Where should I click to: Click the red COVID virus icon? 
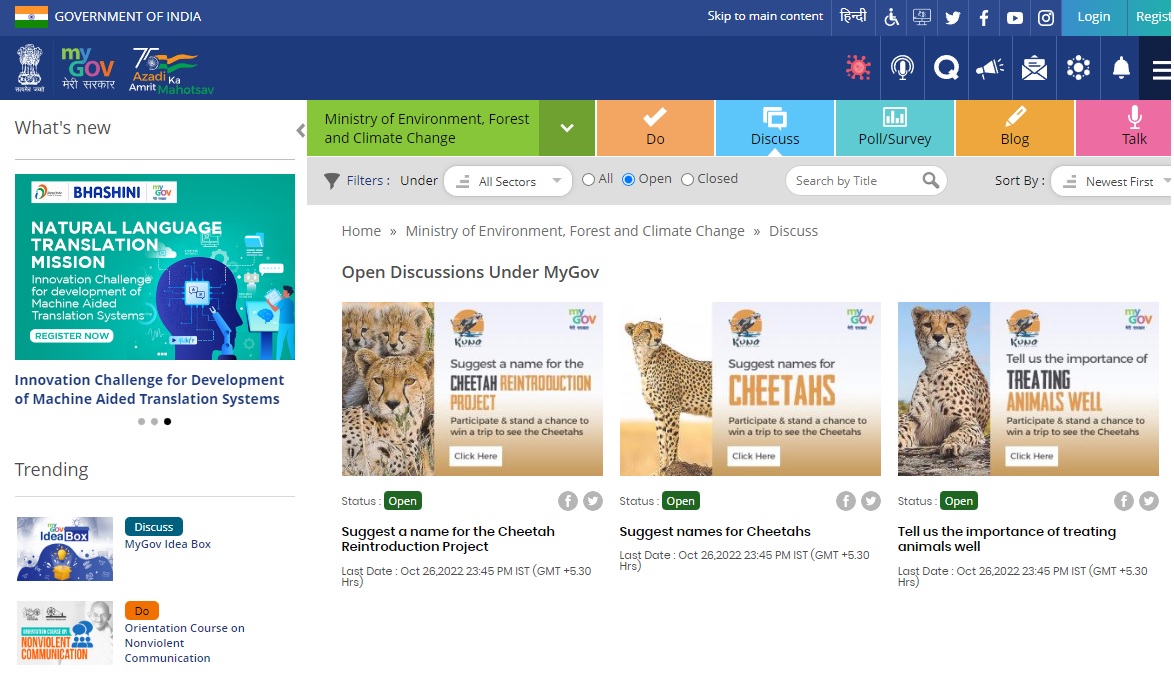pyautogui.click(x=858, y=68)
